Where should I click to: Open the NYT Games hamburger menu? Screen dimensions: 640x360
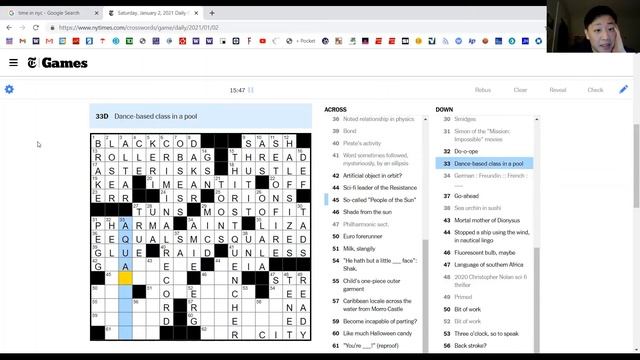click(x=13, y=62)
